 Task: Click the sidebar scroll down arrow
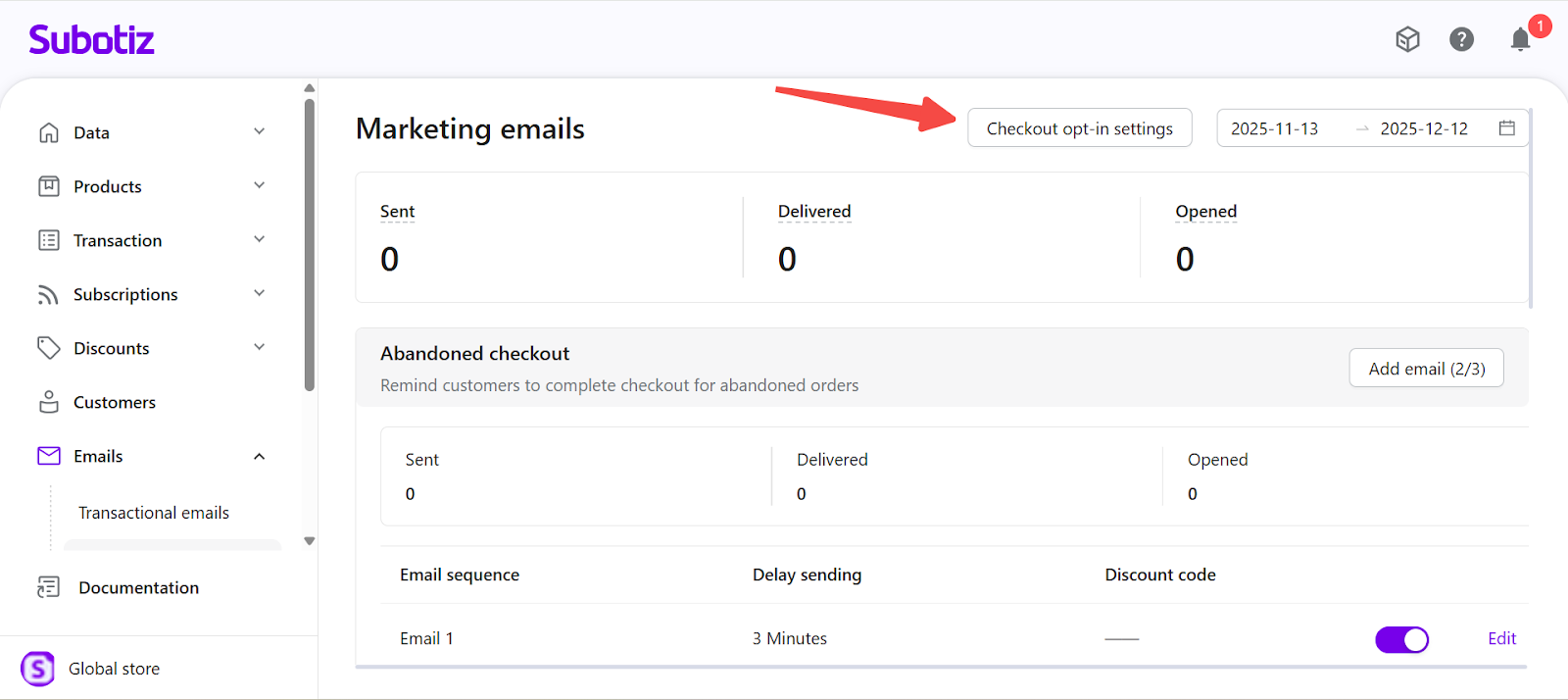point(310,541)
